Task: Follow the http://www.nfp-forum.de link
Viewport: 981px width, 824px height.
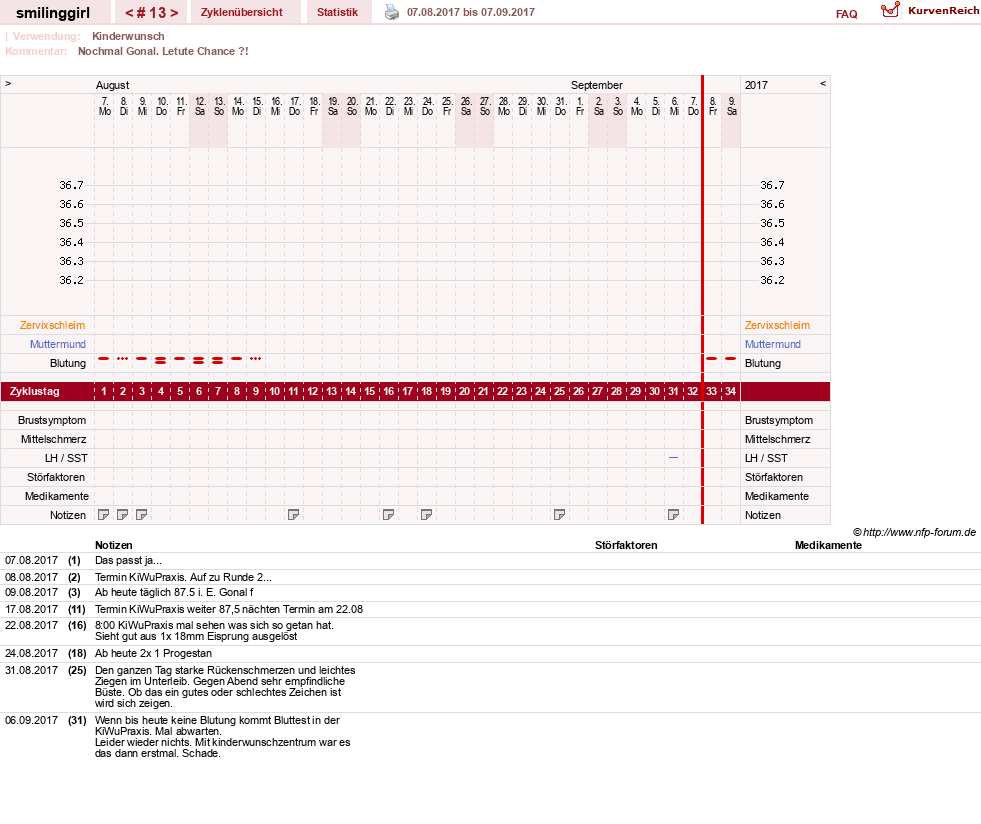Action: coord(919,532)
